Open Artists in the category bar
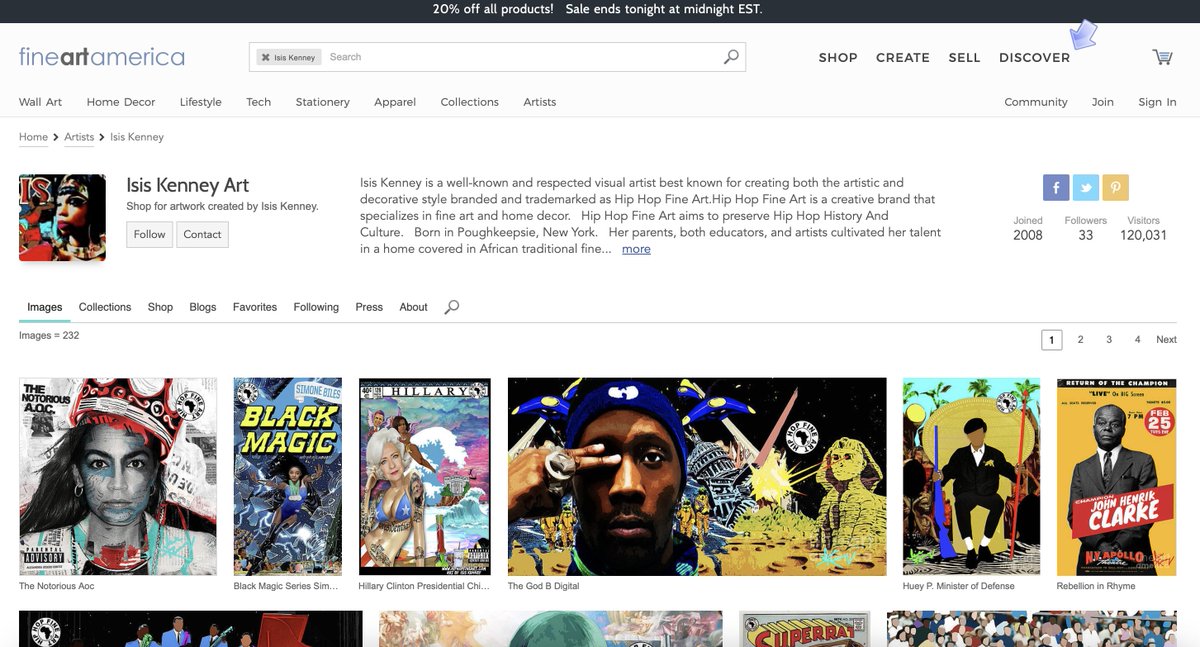1200x647 pixels. [540, 102]
